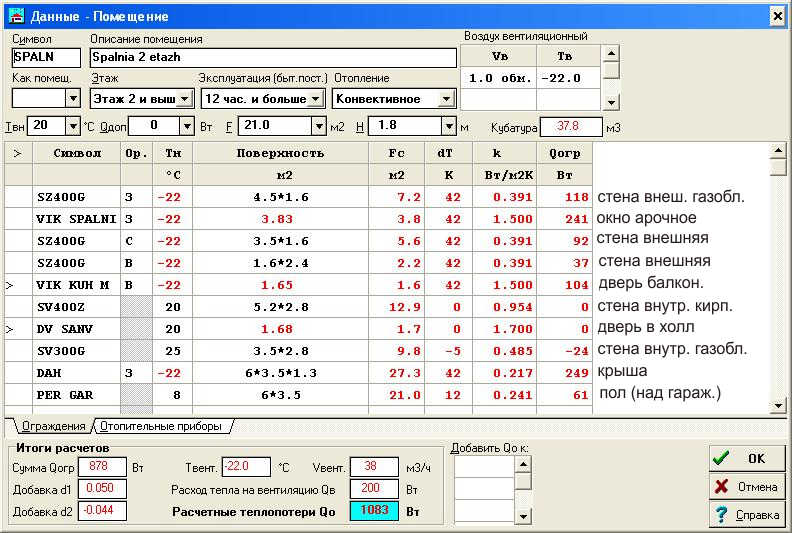The width and height of the screenshot is (792, 533).
Task: Click main table scroll down arrow
Action: coord(778,405)
